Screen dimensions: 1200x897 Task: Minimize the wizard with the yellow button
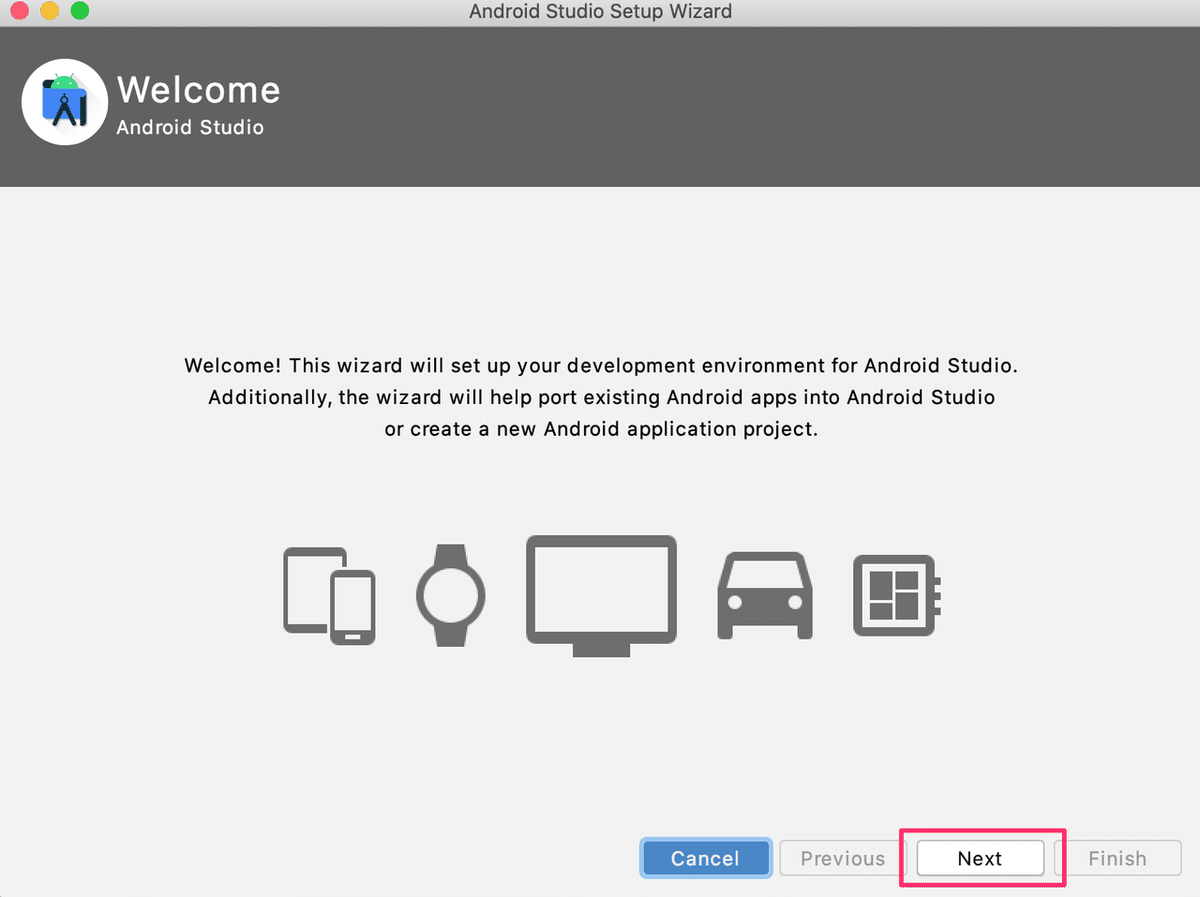49,12
